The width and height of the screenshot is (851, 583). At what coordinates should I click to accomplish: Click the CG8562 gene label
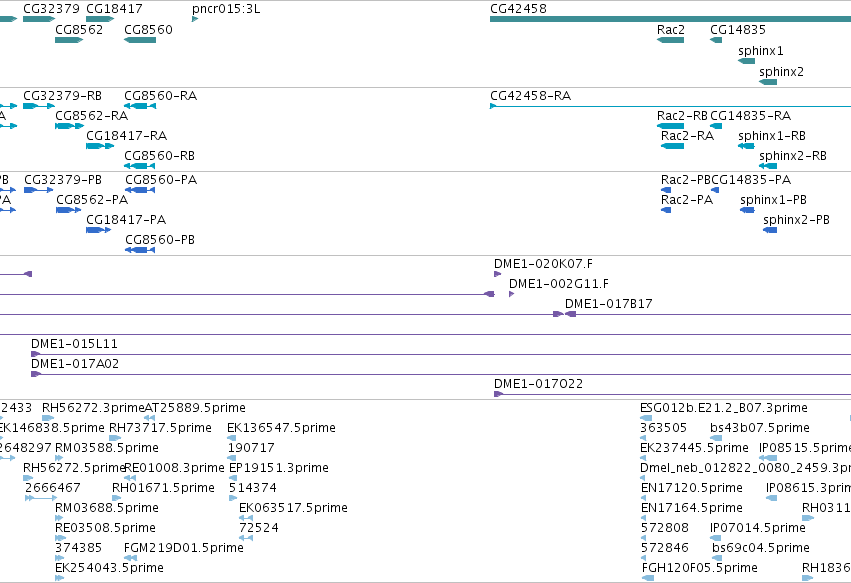tap(79, 30)
